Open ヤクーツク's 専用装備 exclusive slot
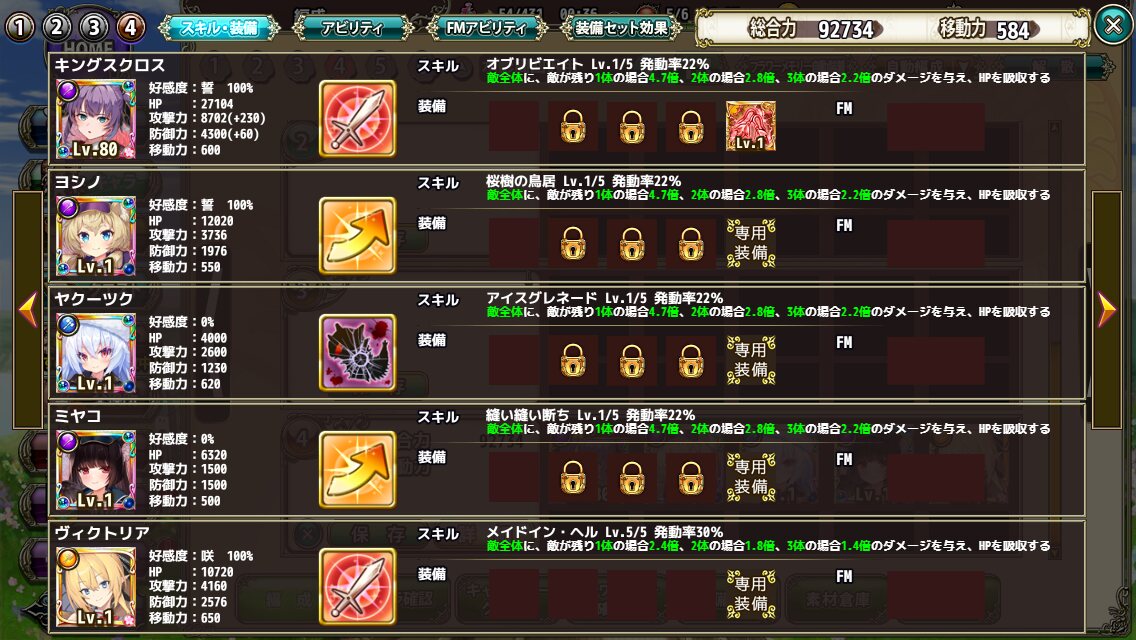This screenshot has height=640, width=1136. [x=751, y=360]
